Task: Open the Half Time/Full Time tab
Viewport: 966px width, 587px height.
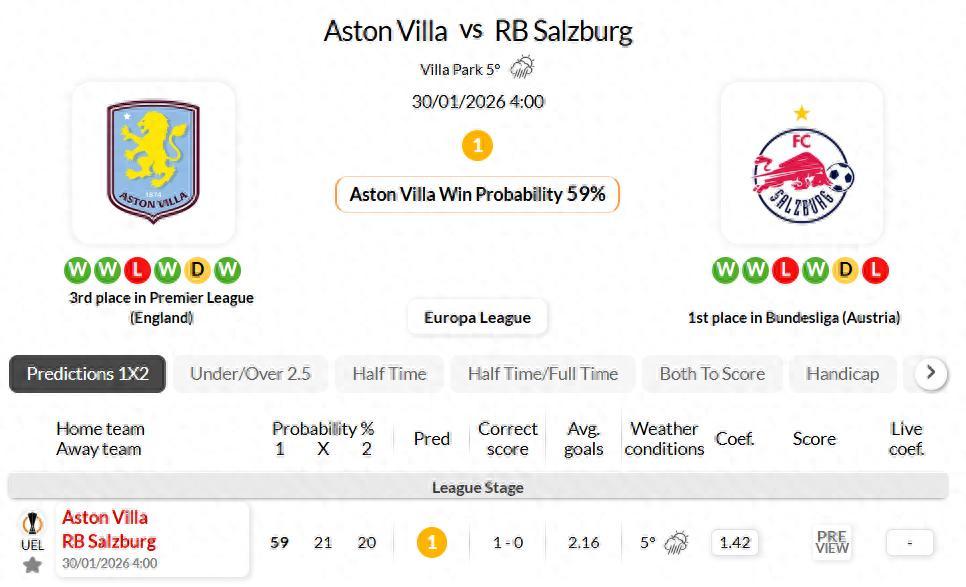Action: point(543,374)
